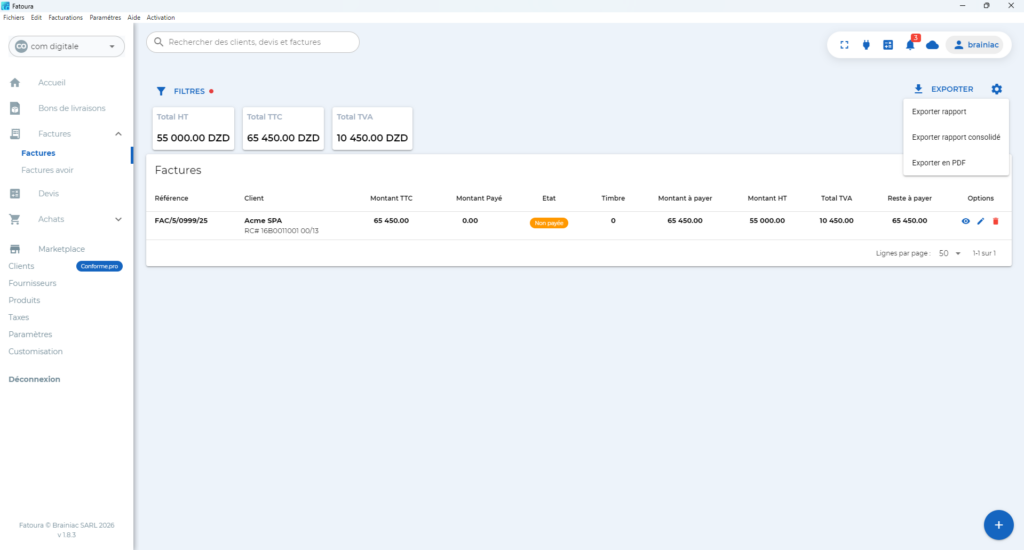Click the Montant TTC column header
Screen dimensions: 1024x550
click(391, 199)
